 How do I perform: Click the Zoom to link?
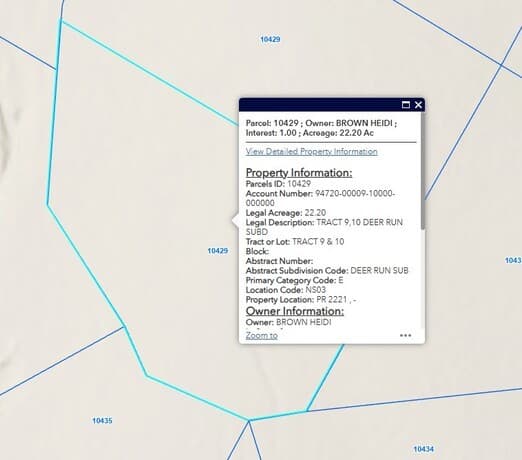click(x=262, y=335)
